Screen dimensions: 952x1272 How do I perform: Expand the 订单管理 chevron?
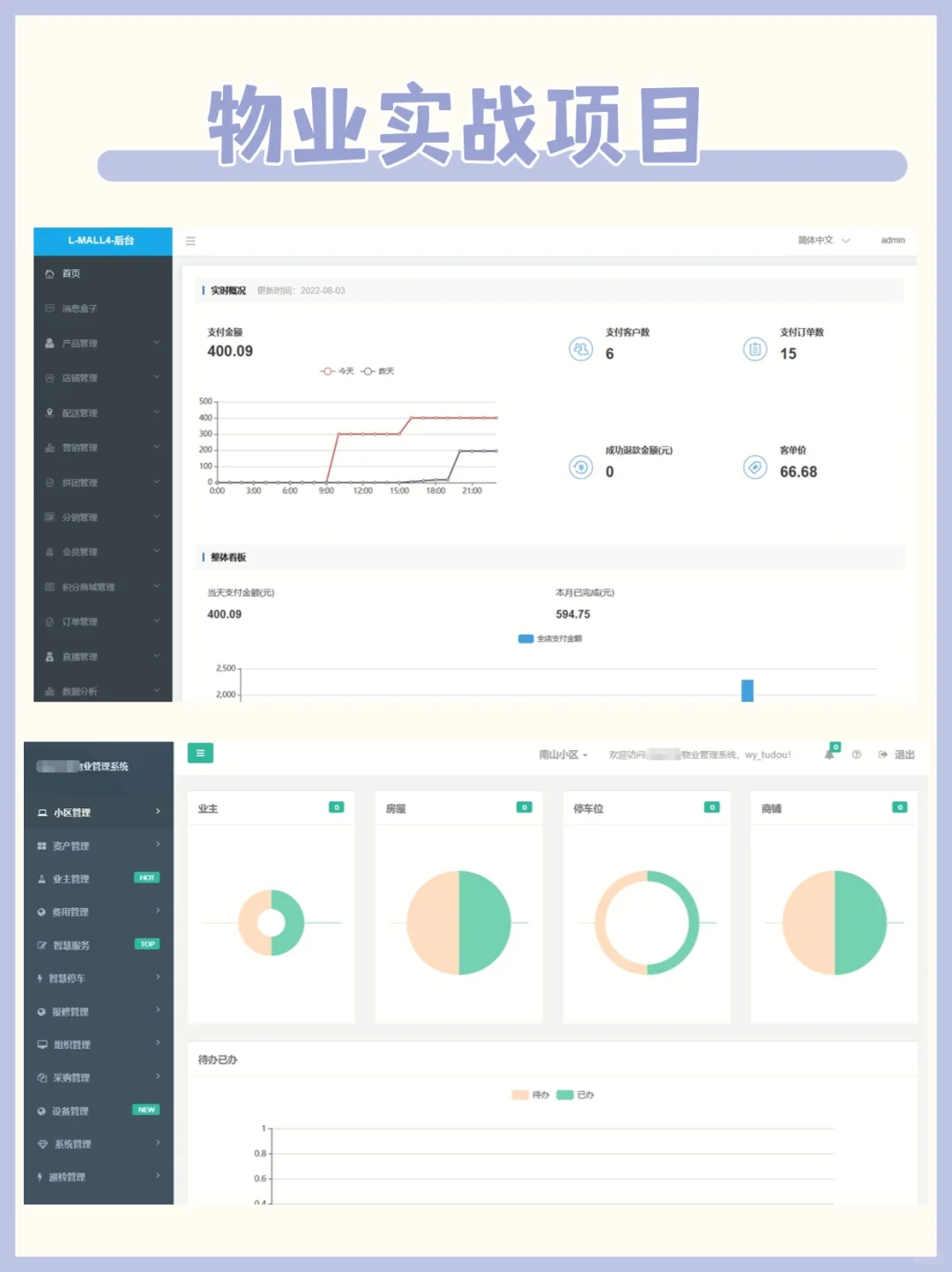coord(157,621)
